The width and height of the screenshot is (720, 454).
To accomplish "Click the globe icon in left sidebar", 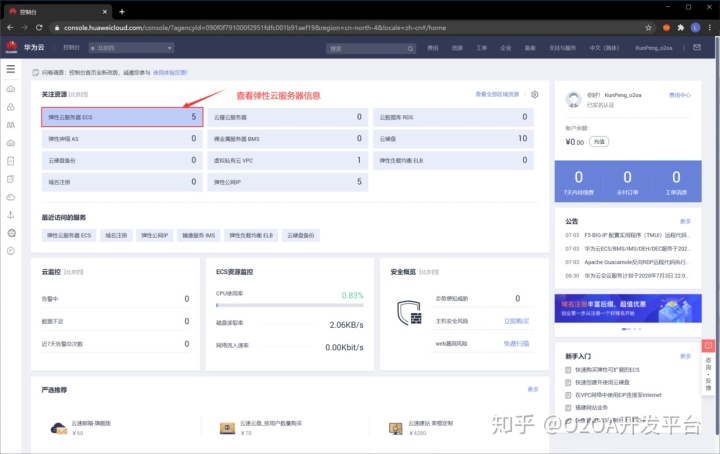I will [x=11, y=233].
